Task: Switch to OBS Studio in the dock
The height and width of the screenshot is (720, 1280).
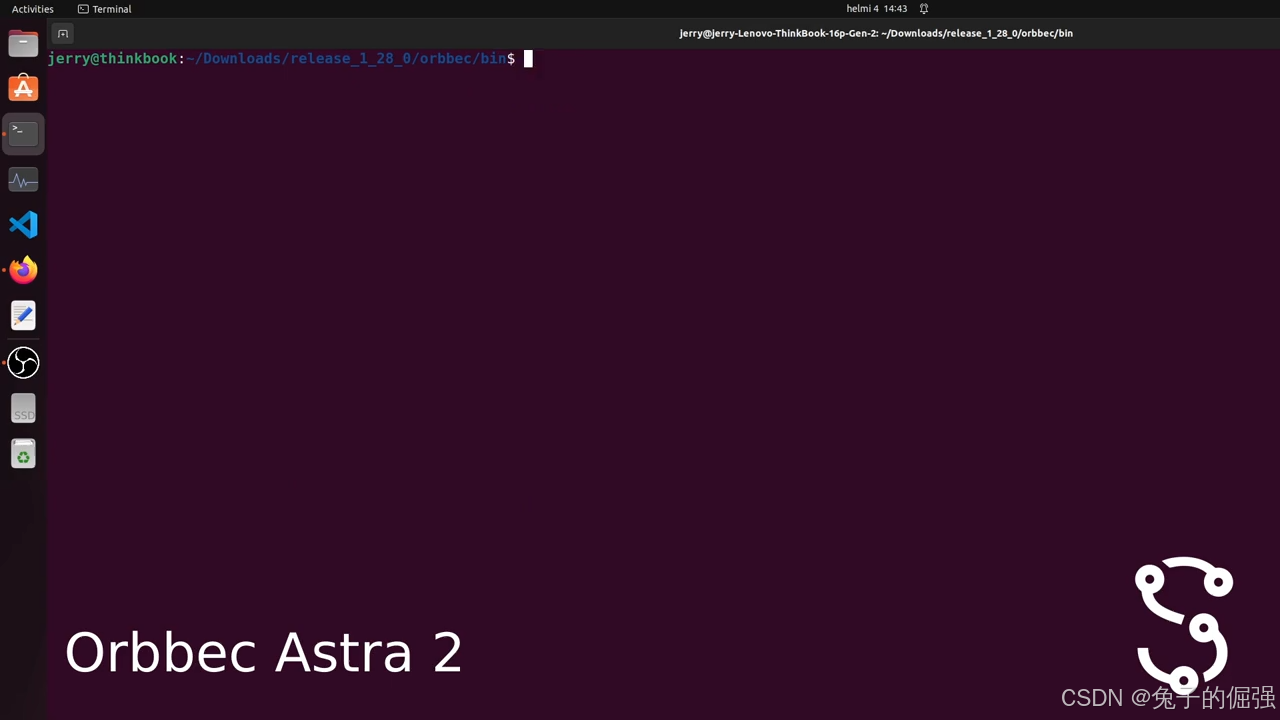Action: 23,363
